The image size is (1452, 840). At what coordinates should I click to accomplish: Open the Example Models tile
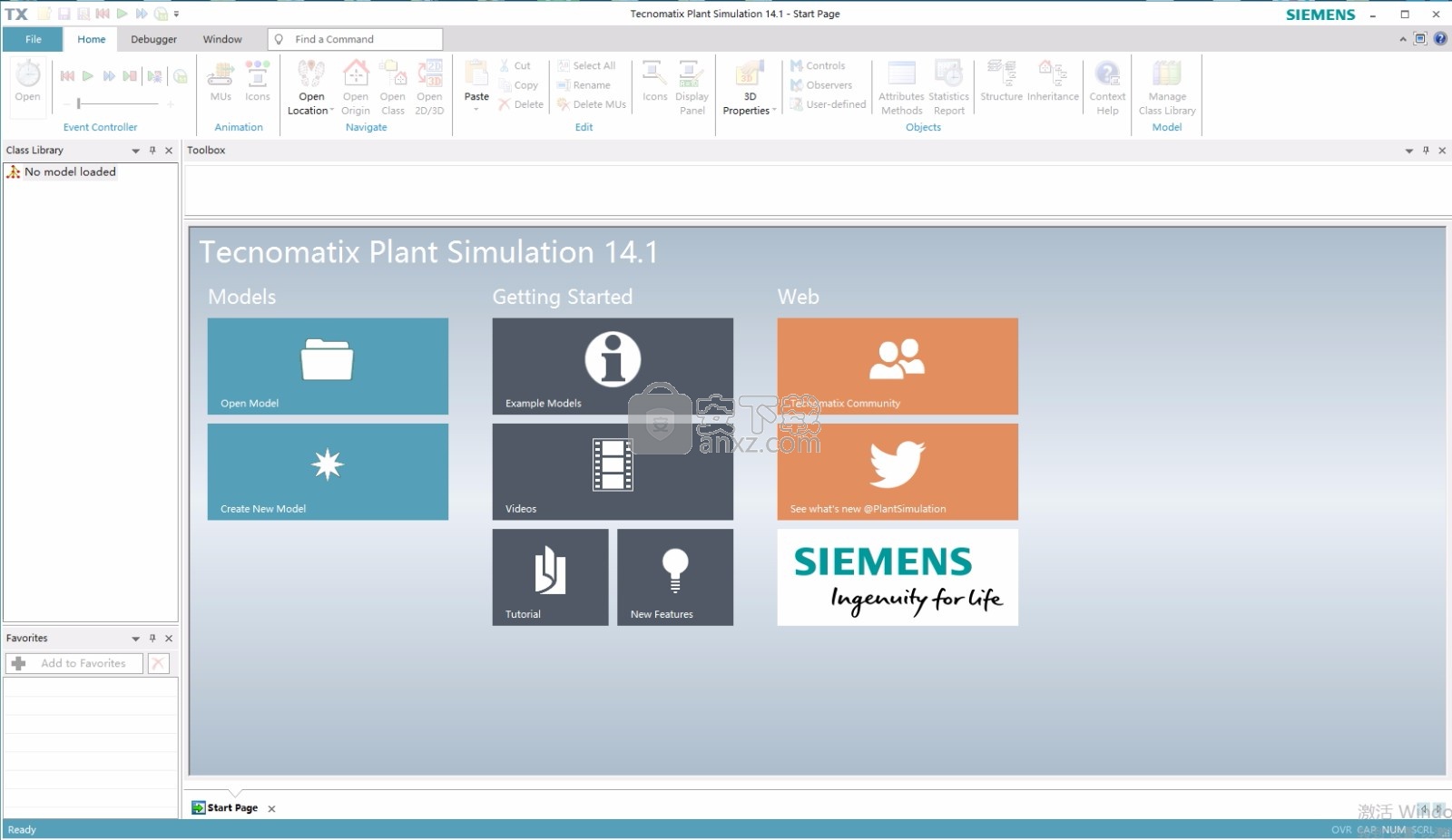pos(613,366)
